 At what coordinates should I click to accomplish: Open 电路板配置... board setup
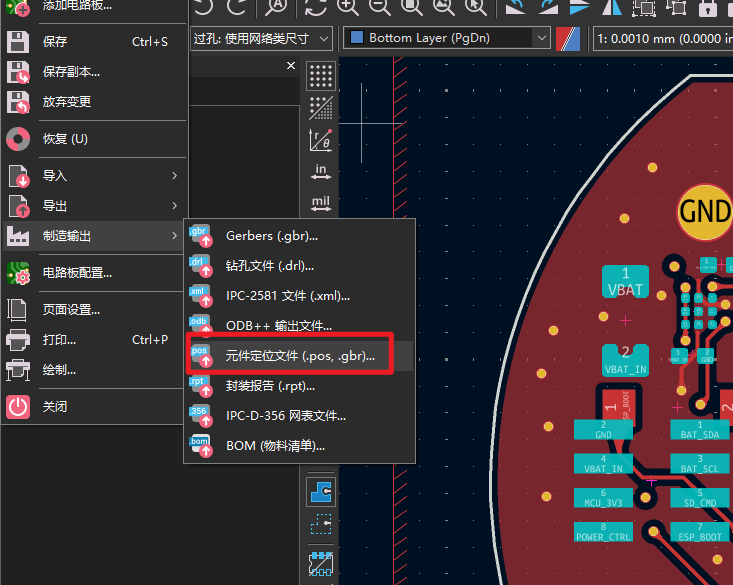pyautogui.click(x=93, y=273)
